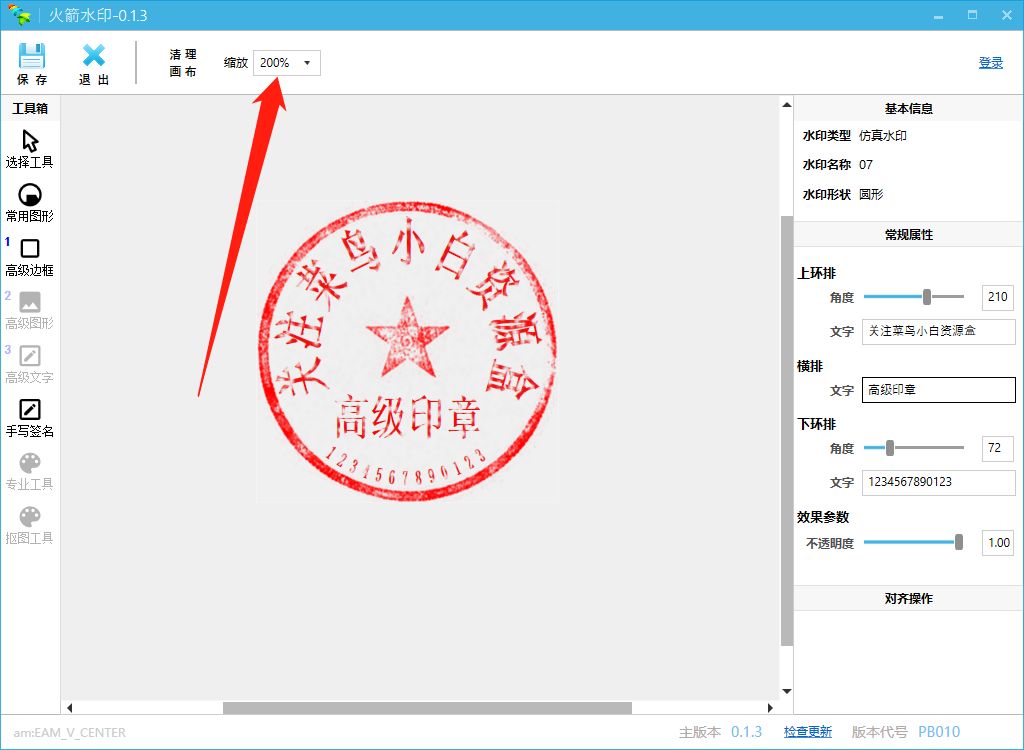
Task: Click the 火箭水印 app logo icon
Action: pos(18,15)
